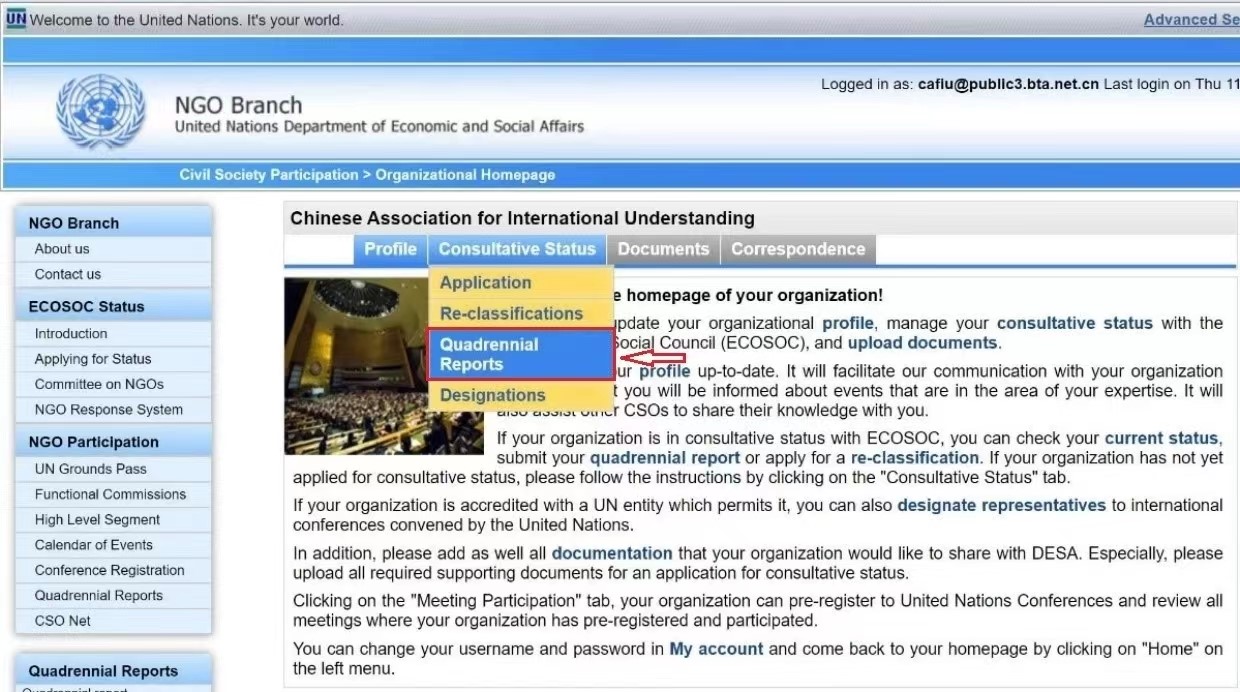
Task: Open Contact us in the sidebar
Action: point(68,274)
